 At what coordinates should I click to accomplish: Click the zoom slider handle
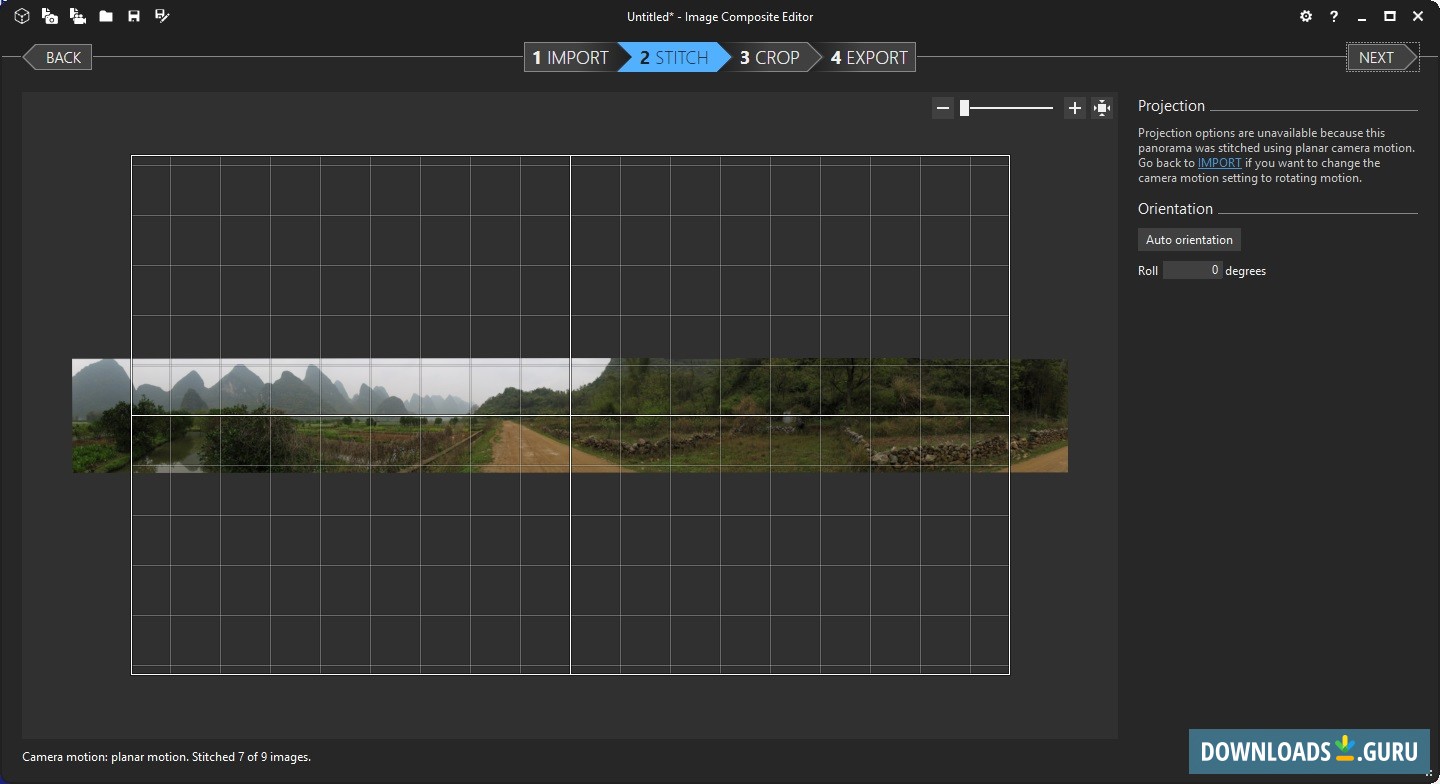964,108
